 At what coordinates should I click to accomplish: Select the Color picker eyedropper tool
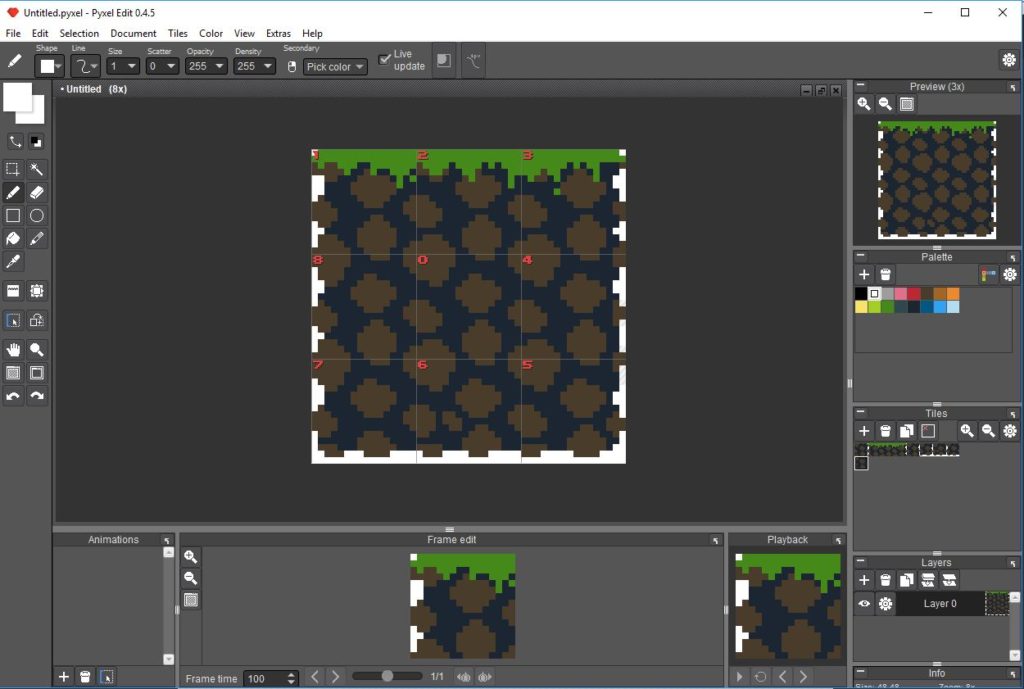click(x=13, y=260)
